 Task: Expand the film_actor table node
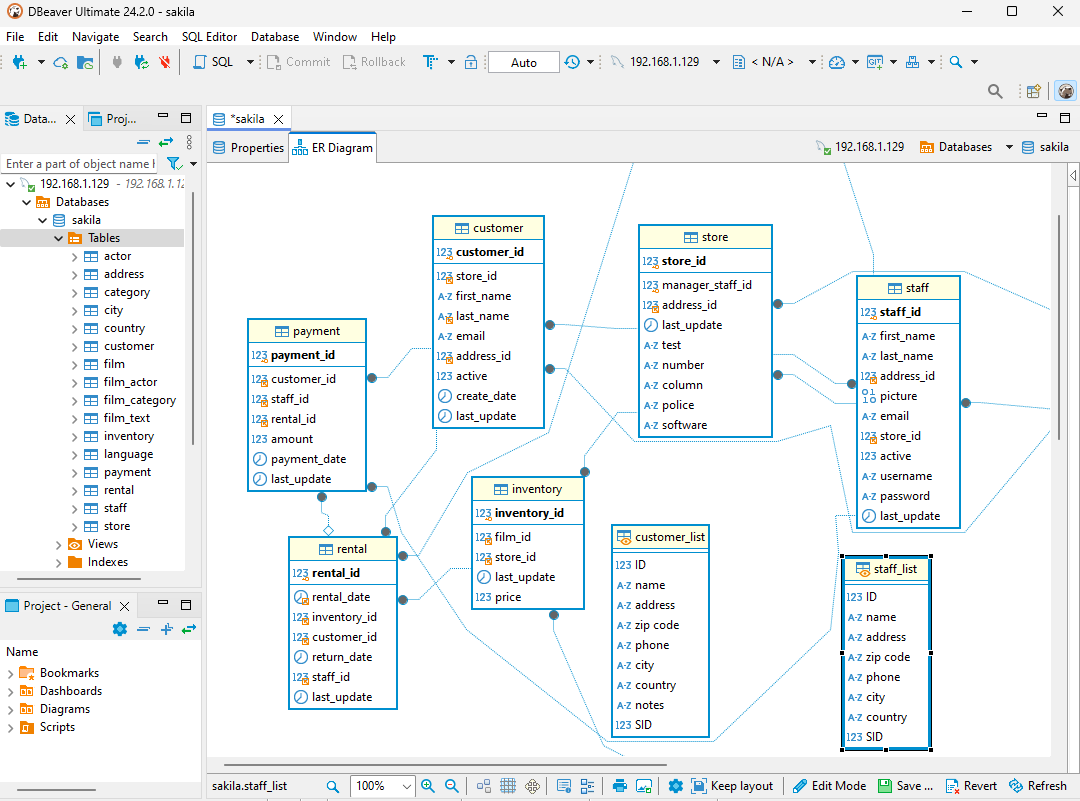click(x=74, y=382)
